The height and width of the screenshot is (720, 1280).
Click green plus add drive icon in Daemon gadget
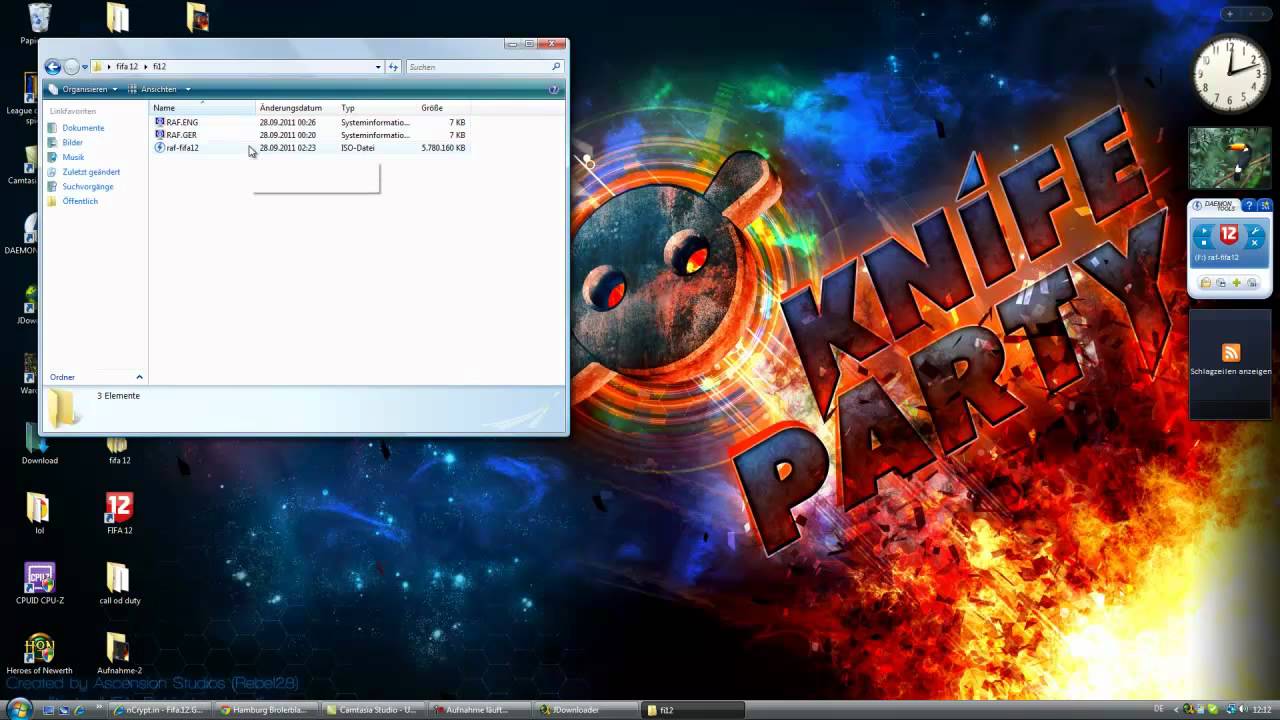pyautogui.click(x=1236, y=283)
